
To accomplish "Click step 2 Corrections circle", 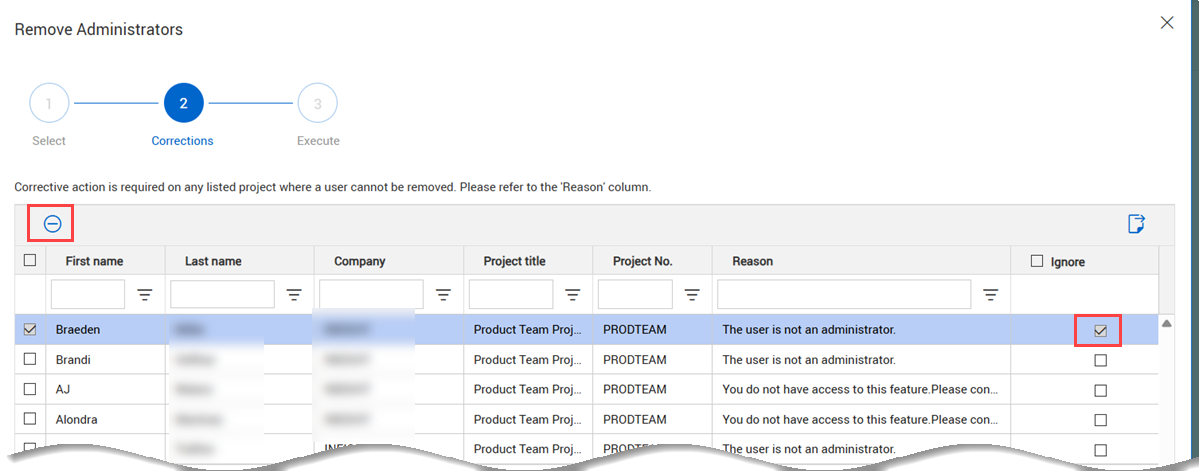I will click(x=183, y=103).
